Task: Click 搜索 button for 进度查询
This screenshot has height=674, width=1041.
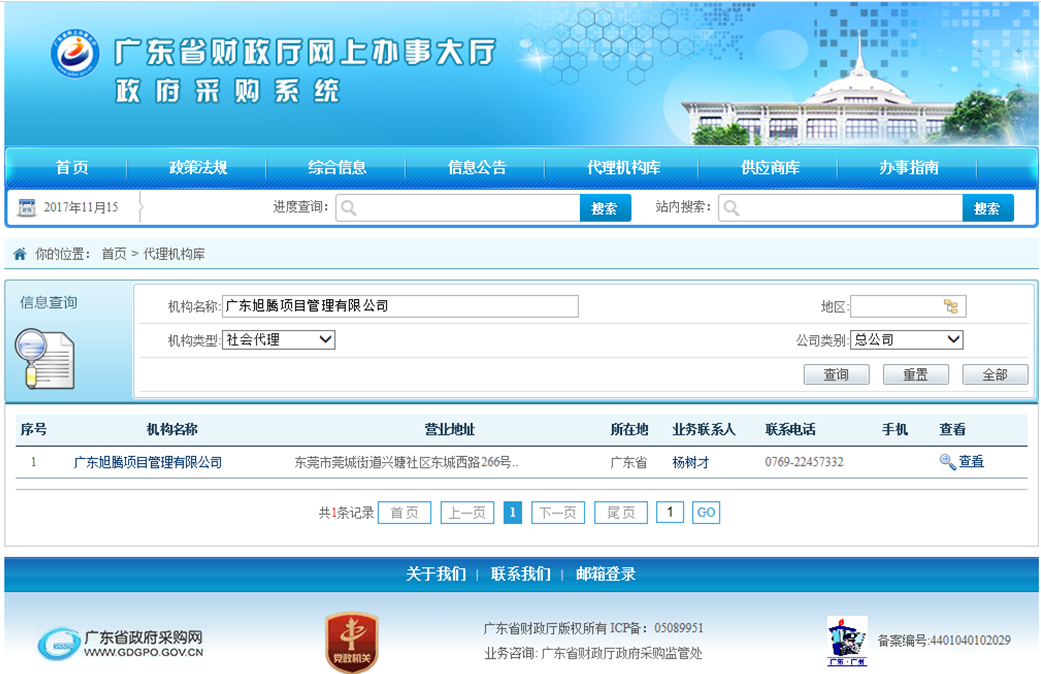Action: 605,209
